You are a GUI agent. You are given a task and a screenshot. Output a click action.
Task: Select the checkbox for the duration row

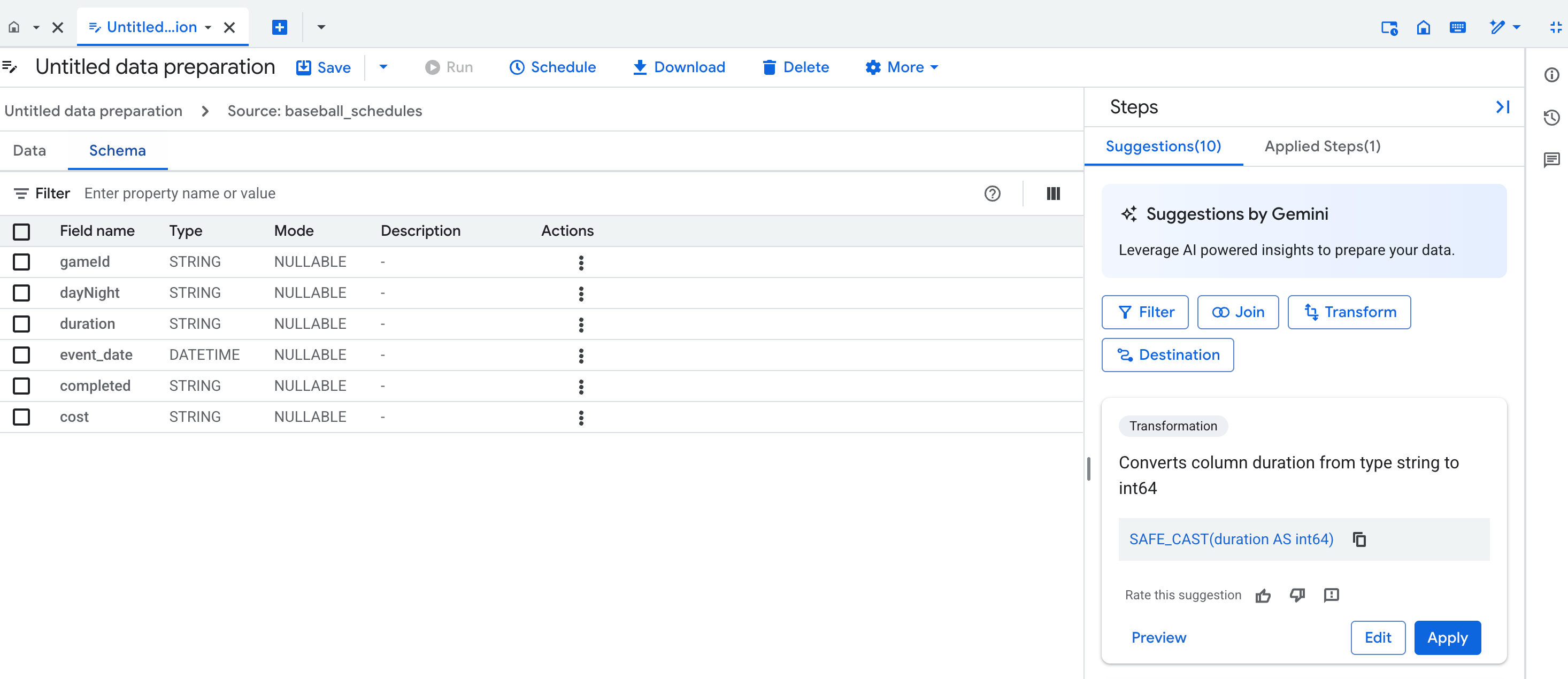point(22,323)
